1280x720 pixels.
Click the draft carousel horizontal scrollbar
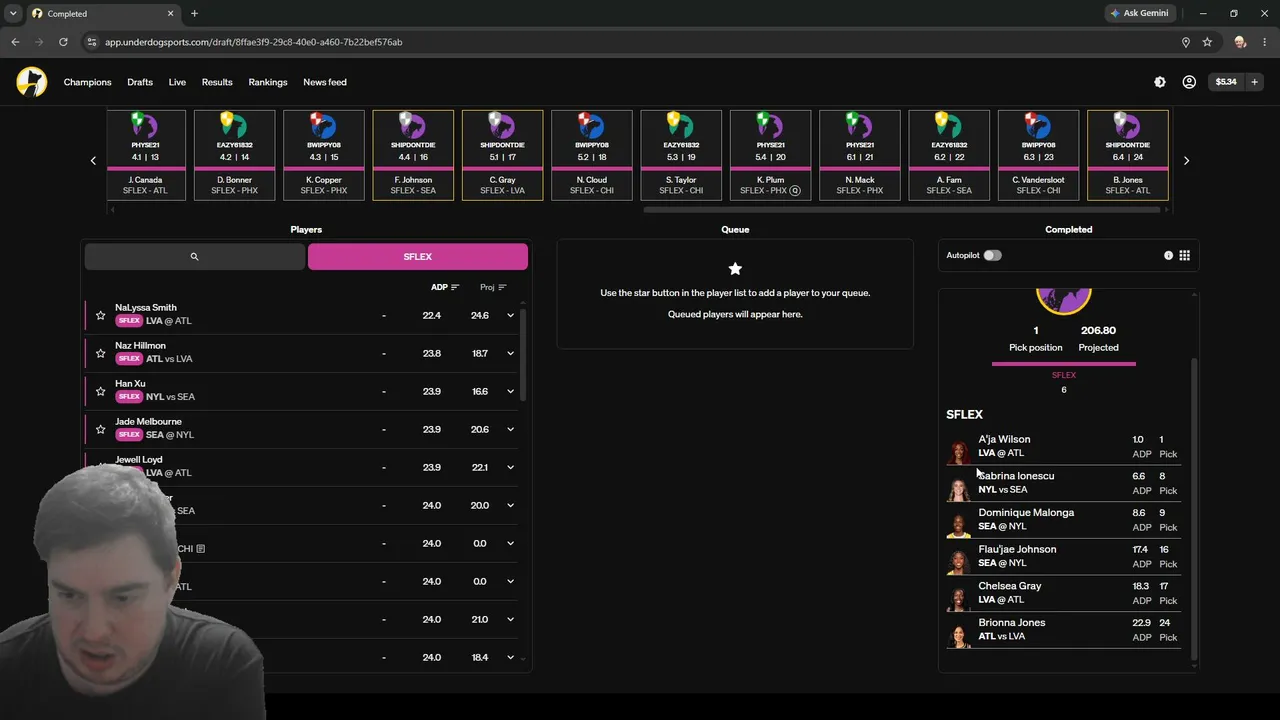point(904,210)
